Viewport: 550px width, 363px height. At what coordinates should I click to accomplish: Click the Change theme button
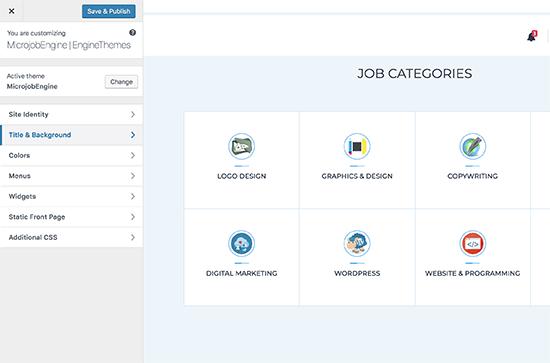point(121,82)
